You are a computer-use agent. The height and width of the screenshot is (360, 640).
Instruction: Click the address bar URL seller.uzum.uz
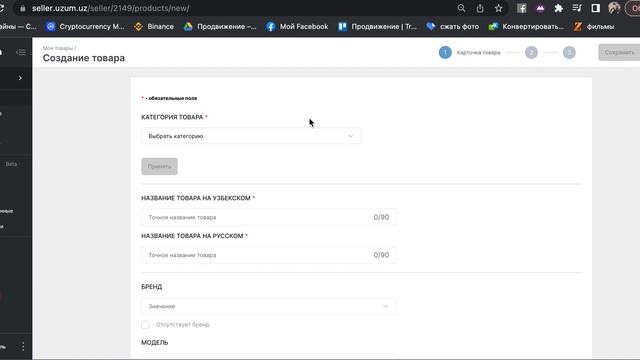(110, 8)
